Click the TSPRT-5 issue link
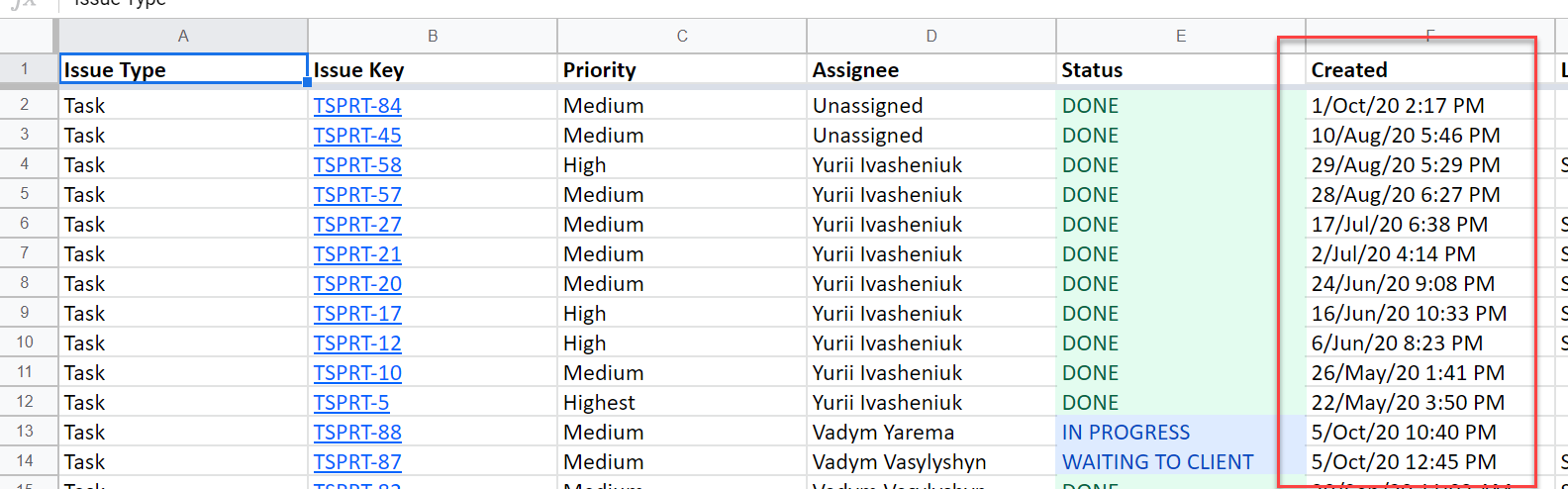1568x489 pixels. coord(351,403)
